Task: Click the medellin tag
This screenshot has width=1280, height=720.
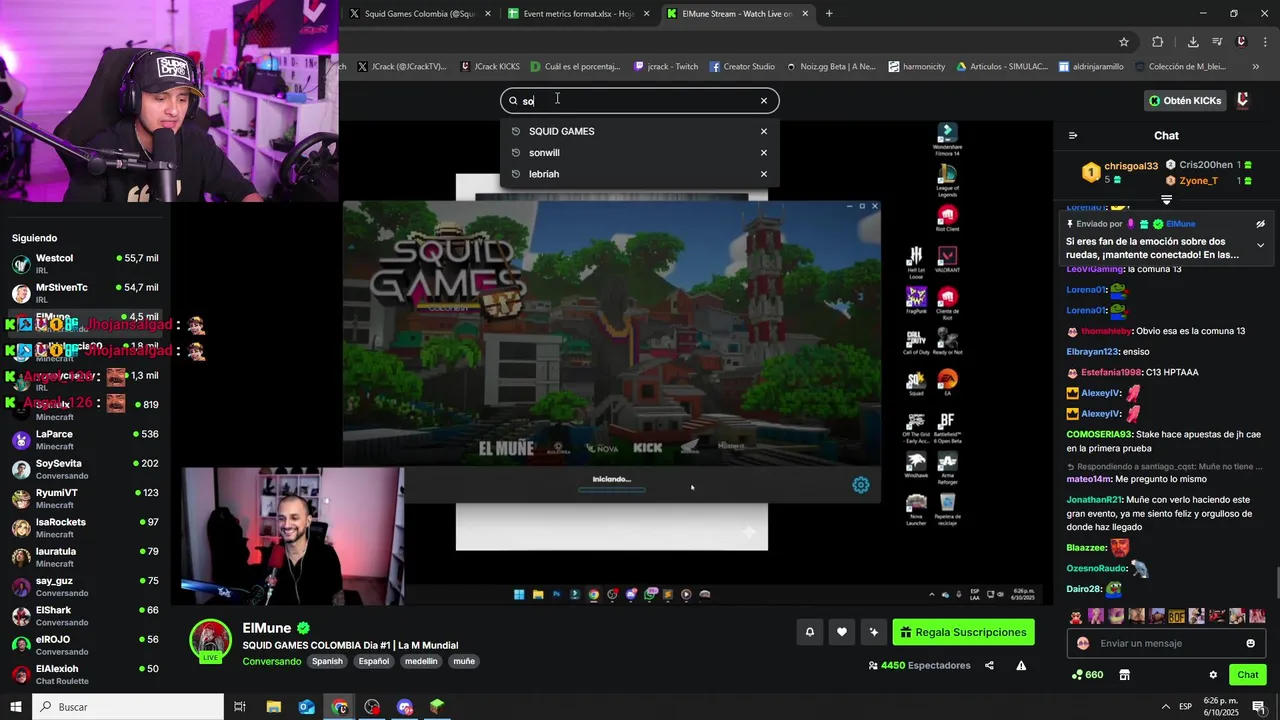Action: pyautogui.click(x=421, y=661)
